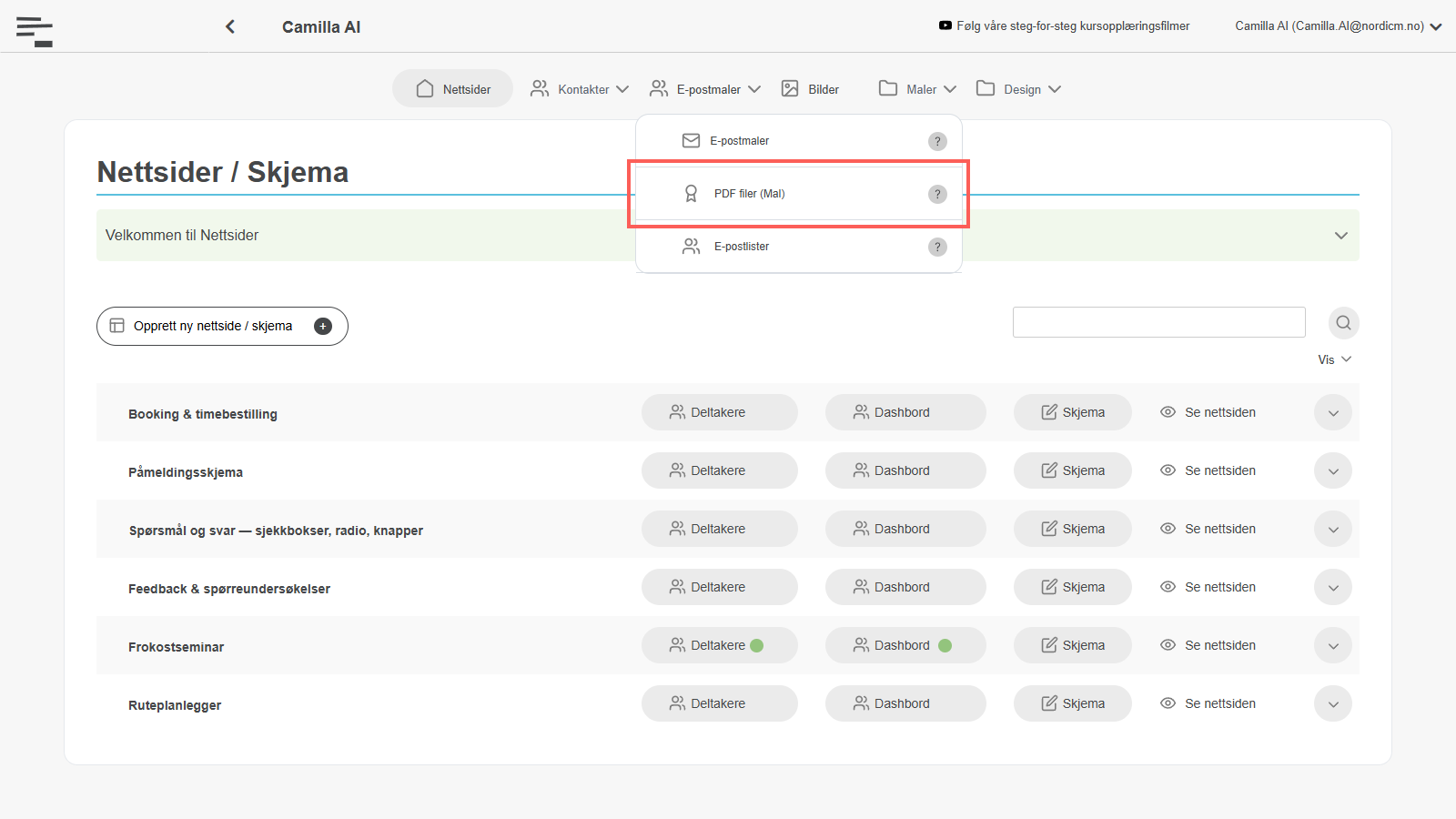Screen dimensions: 1456x819
Task: Click the house icon on the Nettsider tab
Action: click(x=425, y=88)
